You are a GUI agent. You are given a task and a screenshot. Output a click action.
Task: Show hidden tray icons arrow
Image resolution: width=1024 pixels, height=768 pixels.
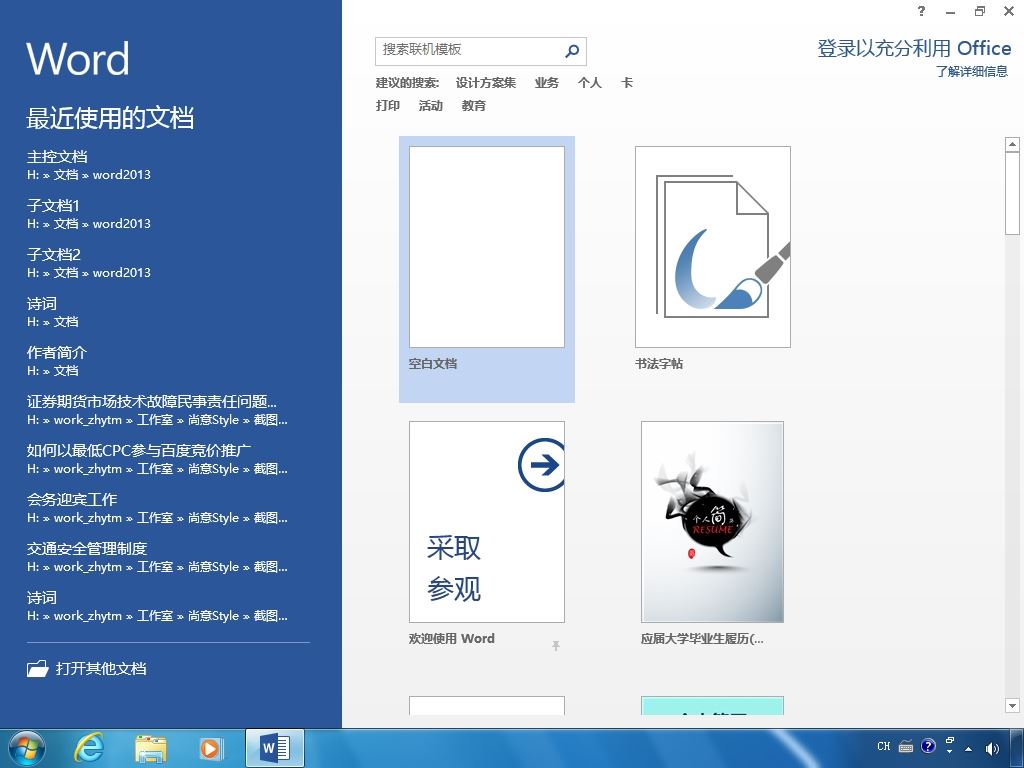coord(968,749)
